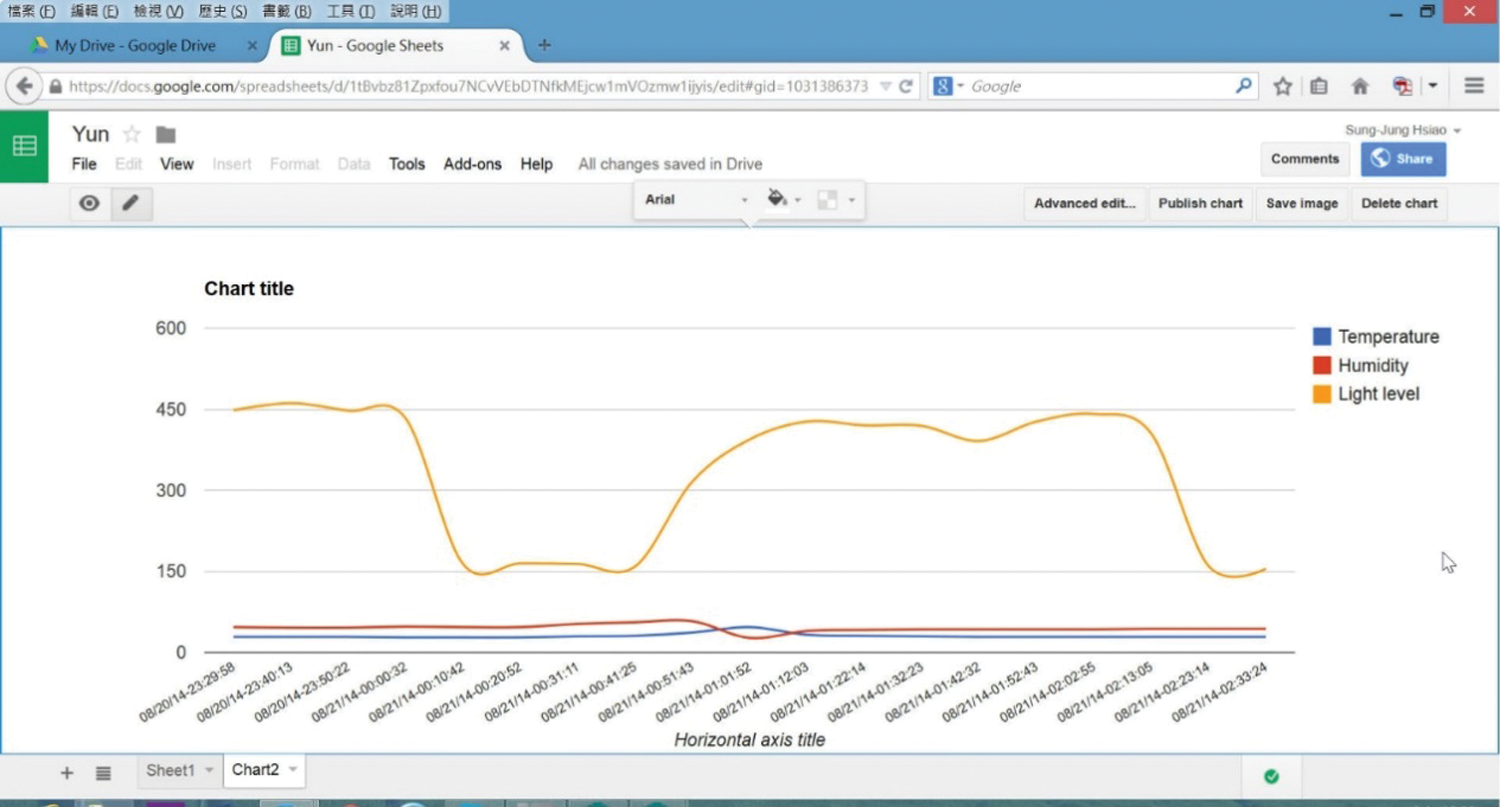Add a new sheet with plus icon
The height and width of the screenshot is (807, 1500).
point(67,773)
